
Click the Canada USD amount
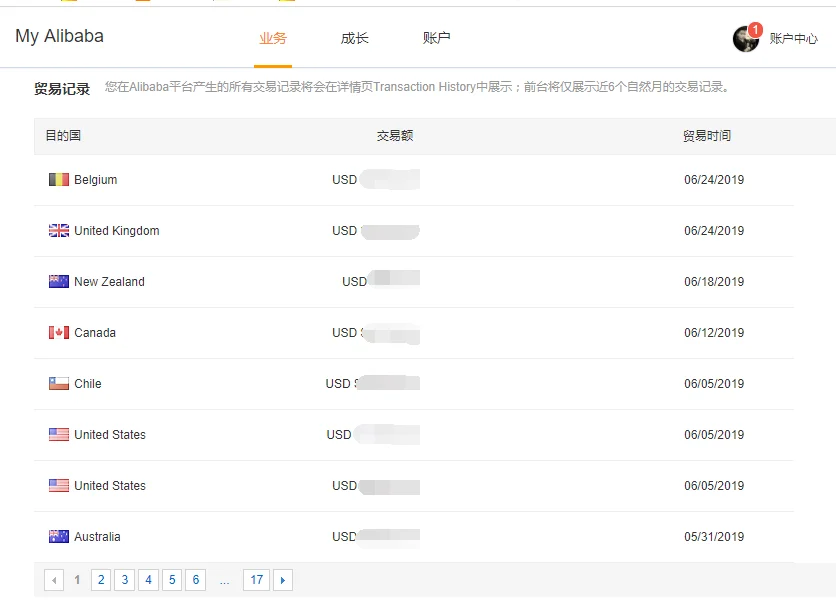point(376,333)
